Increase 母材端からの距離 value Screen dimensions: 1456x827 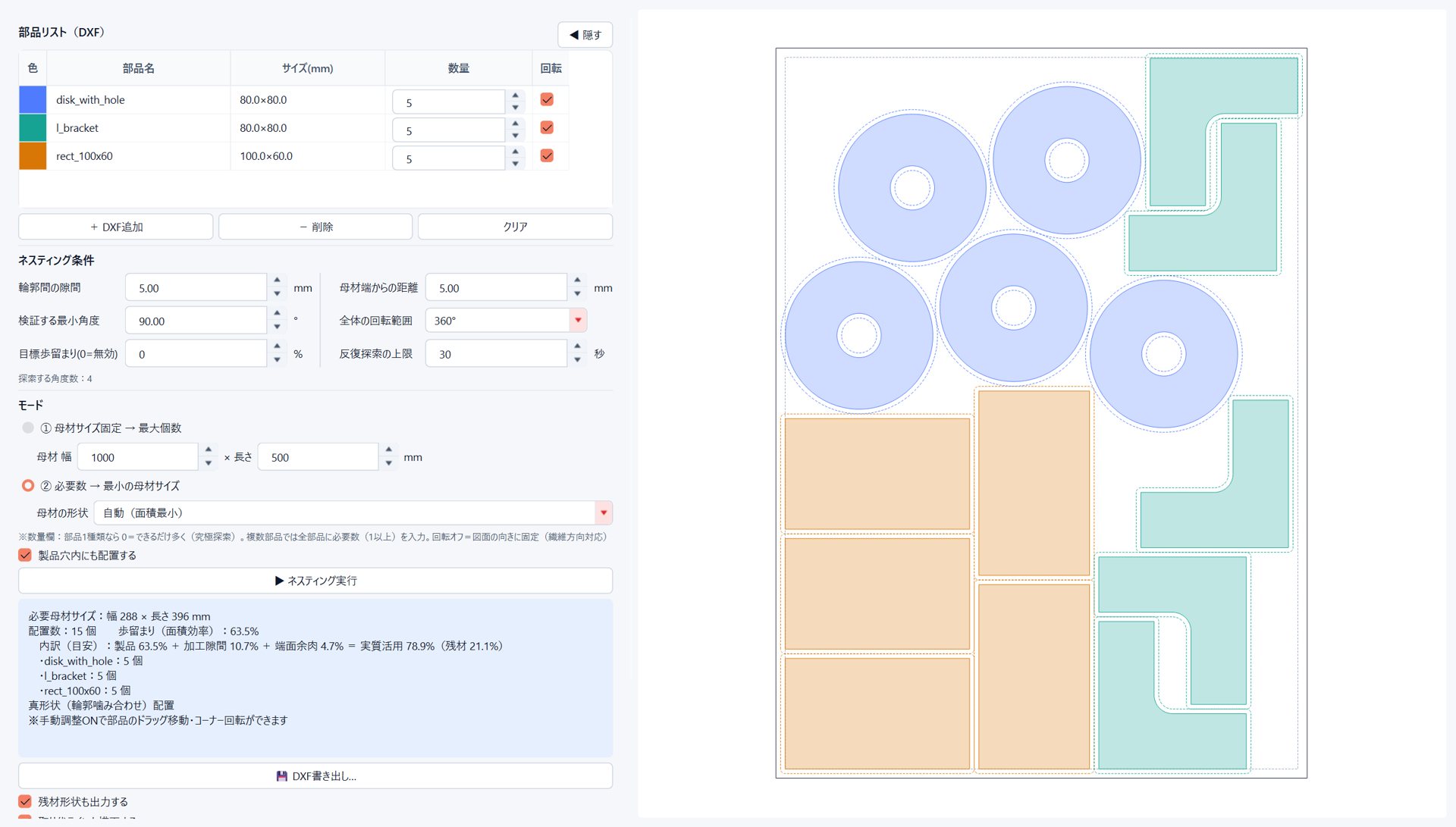point(578,281)
